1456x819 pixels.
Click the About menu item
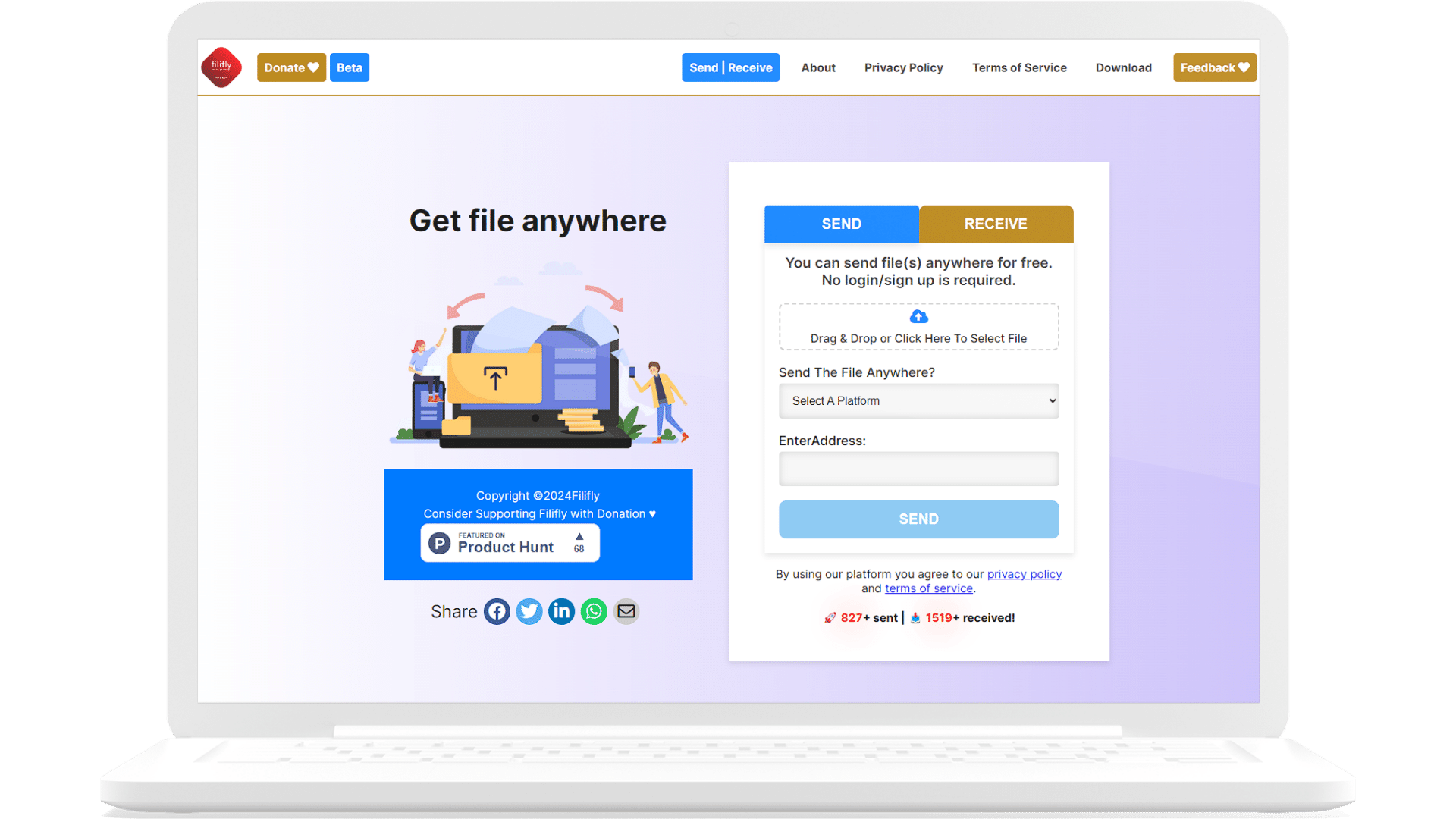click(818, 67)
